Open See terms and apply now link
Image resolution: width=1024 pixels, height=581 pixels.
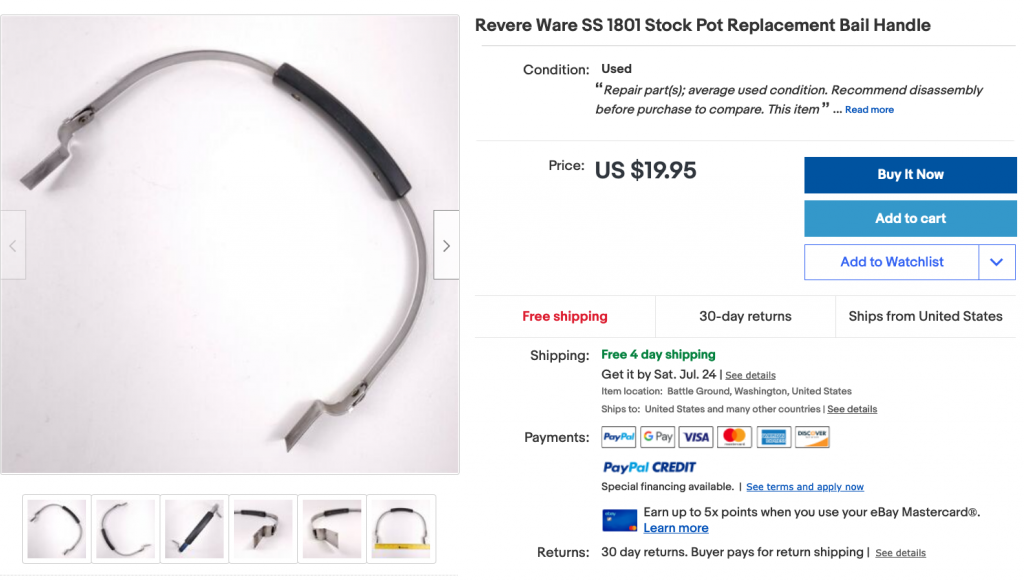pyautogui.click(x=805, y=487)
